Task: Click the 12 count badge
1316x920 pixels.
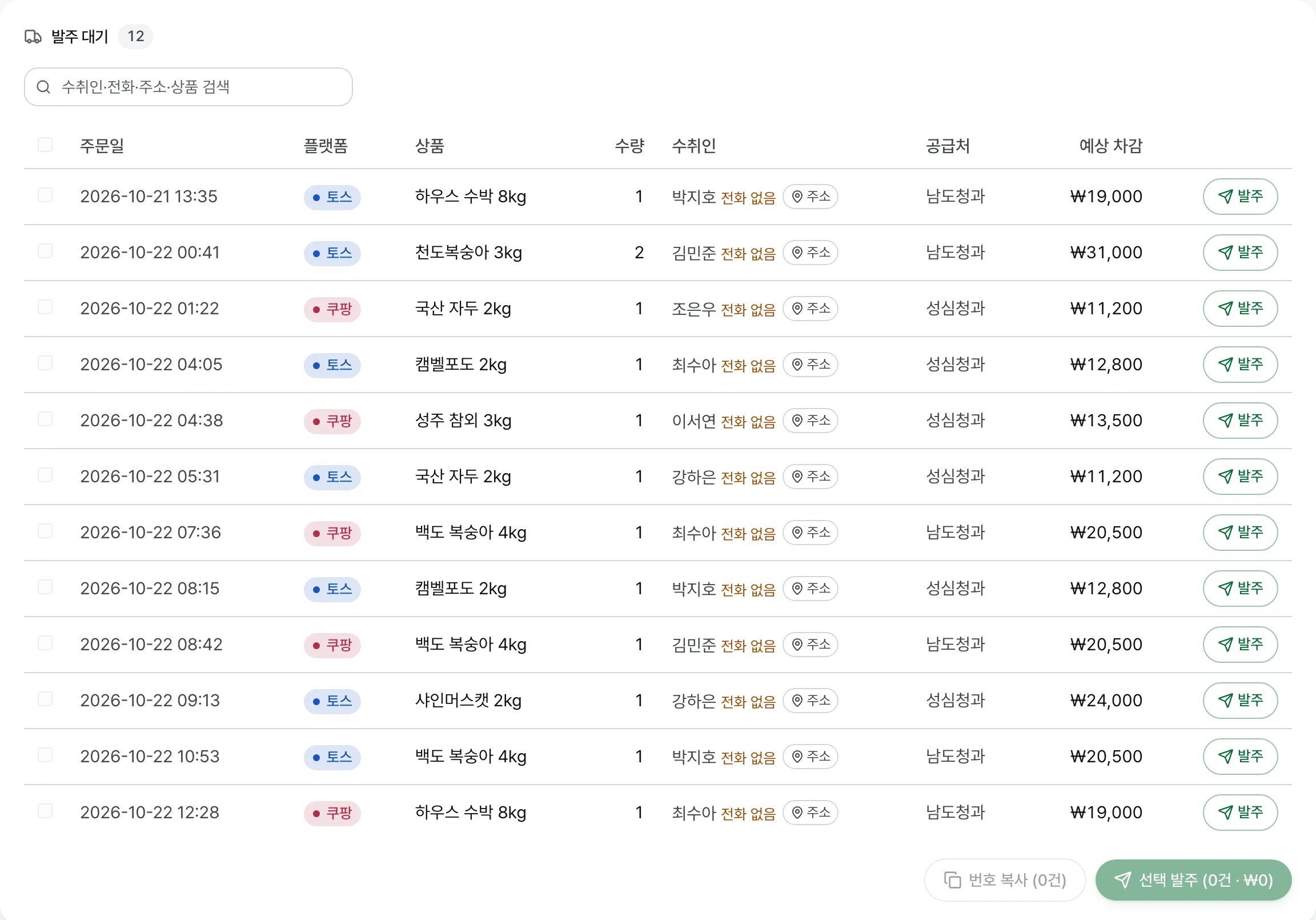Action: click(135, 37)
